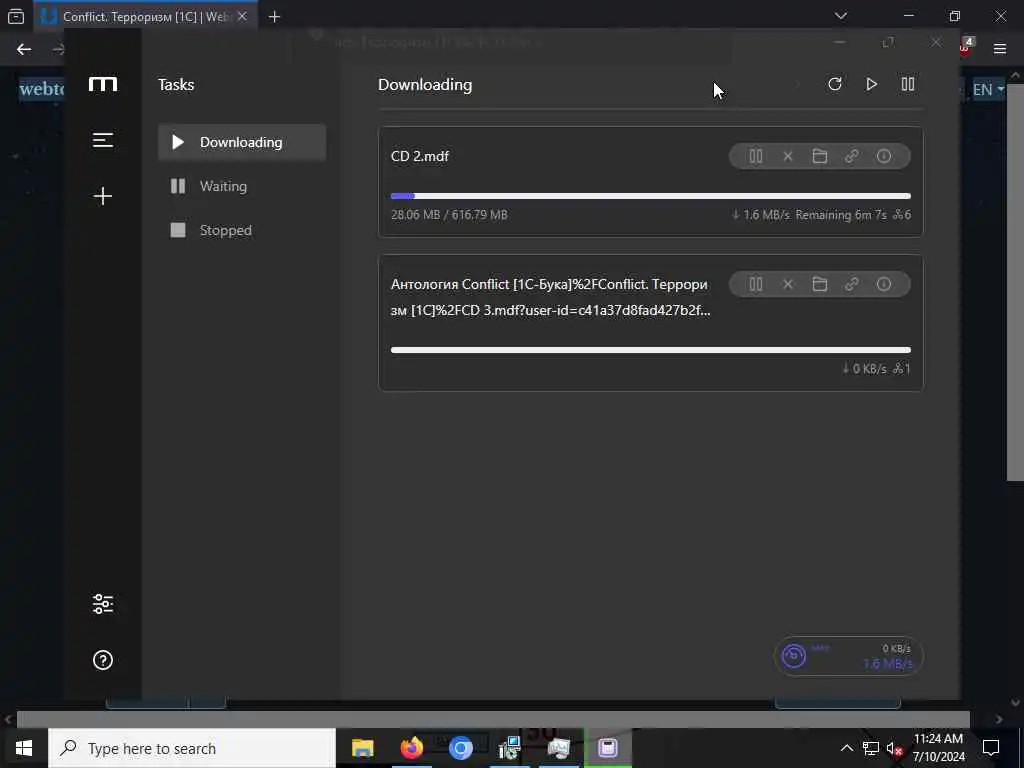
Task: Select the Stopped tasks tab
Action: point(242,230)
